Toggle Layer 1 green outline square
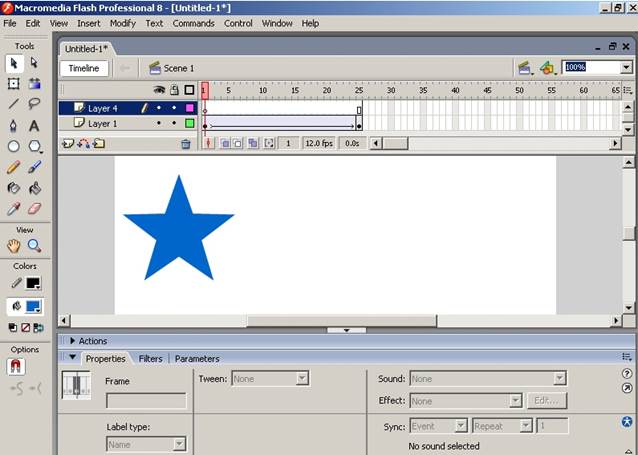The width and height of the screenshot is (638, 455). pyautogui.click(x=190, y=123)
